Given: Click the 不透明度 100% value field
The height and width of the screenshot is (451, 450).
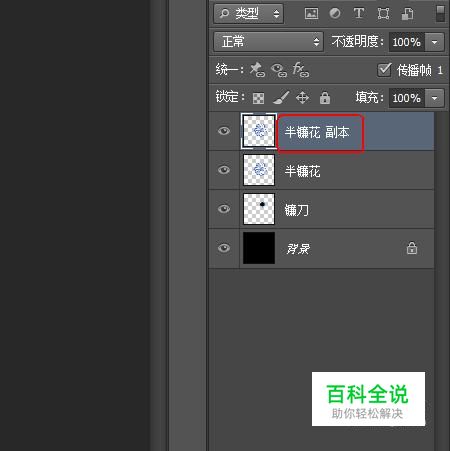Looking at the screenshot, I should point(407,42).
